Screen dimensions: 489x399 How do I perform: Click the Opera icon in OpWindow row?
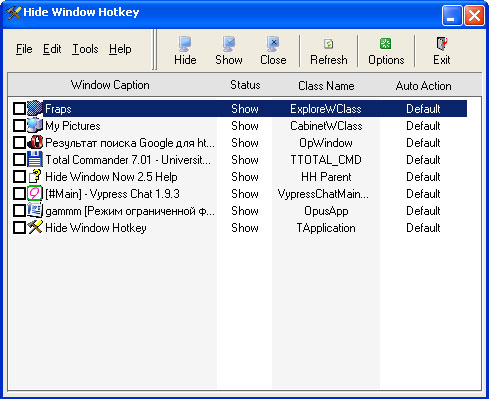(x=35, y=142)
